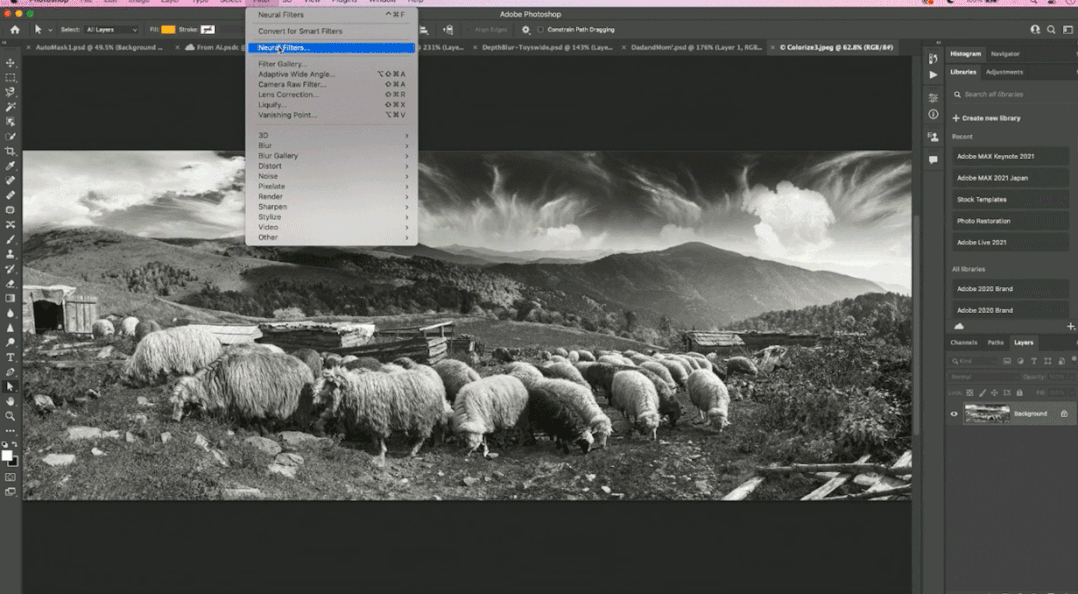1078x594 pixels.
Task: Select the Lasso tool
Action: [x=10, y=92]
